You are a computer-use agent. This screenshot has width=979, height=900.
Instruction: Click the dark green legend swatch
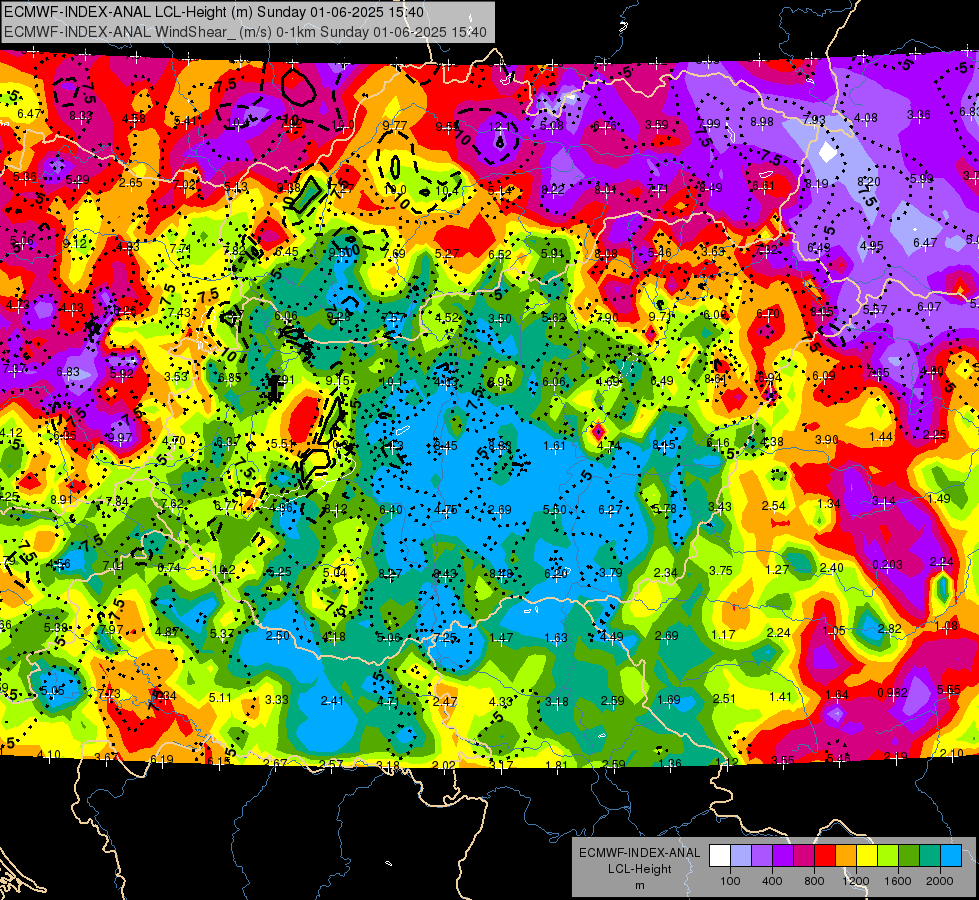pyautogui.click(x=909, y=856)
